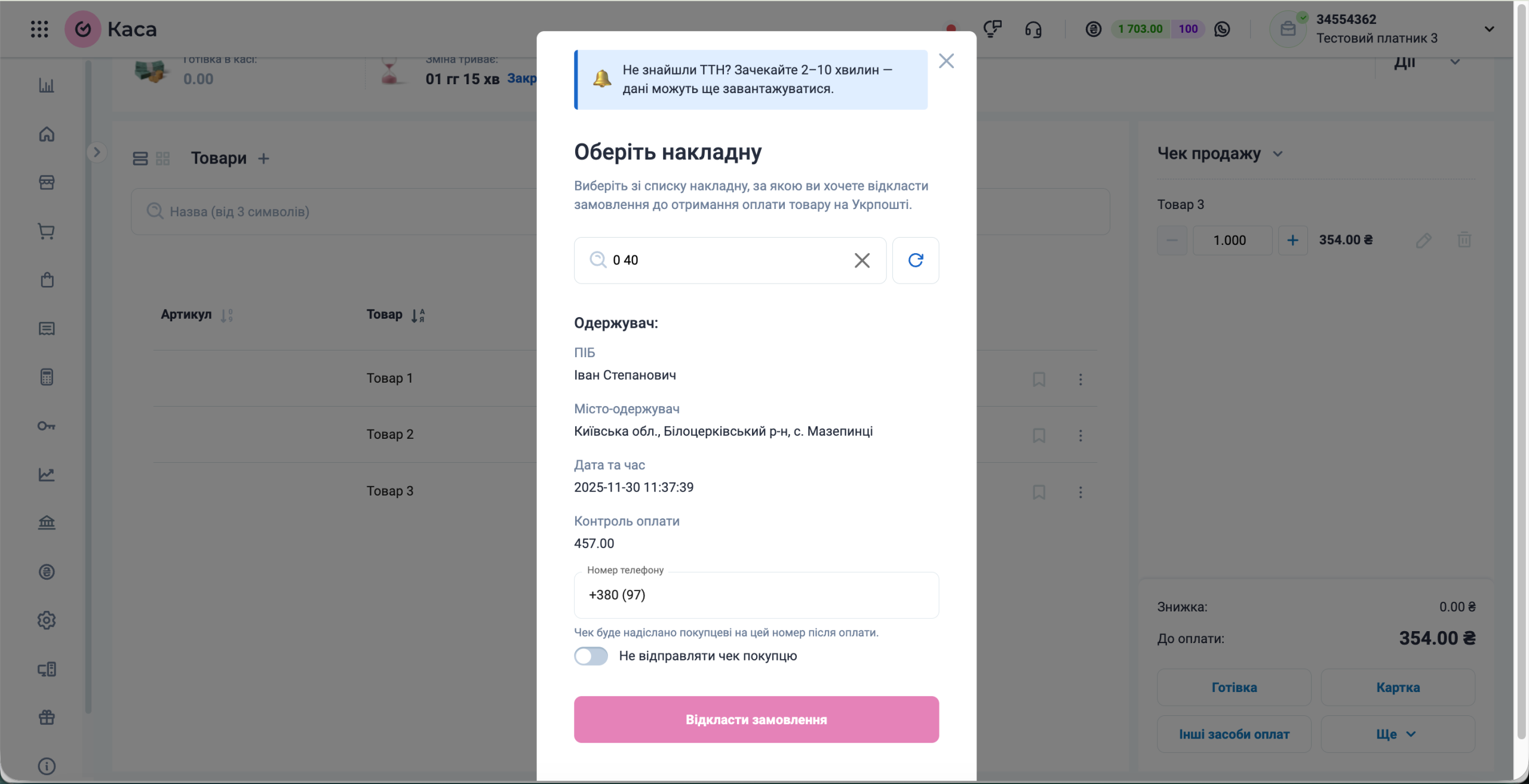Expand the Чек продажу dropdown

(1278, 154)
